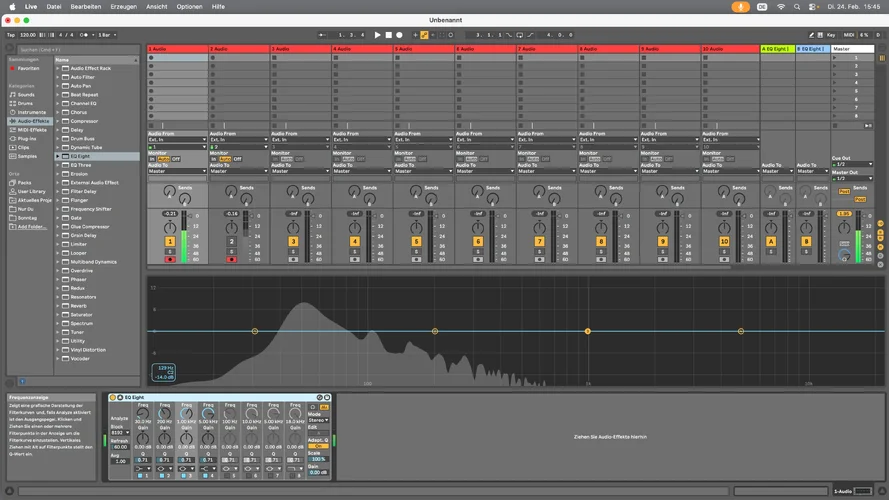Expand the Compressor entry in the browser

59,121
